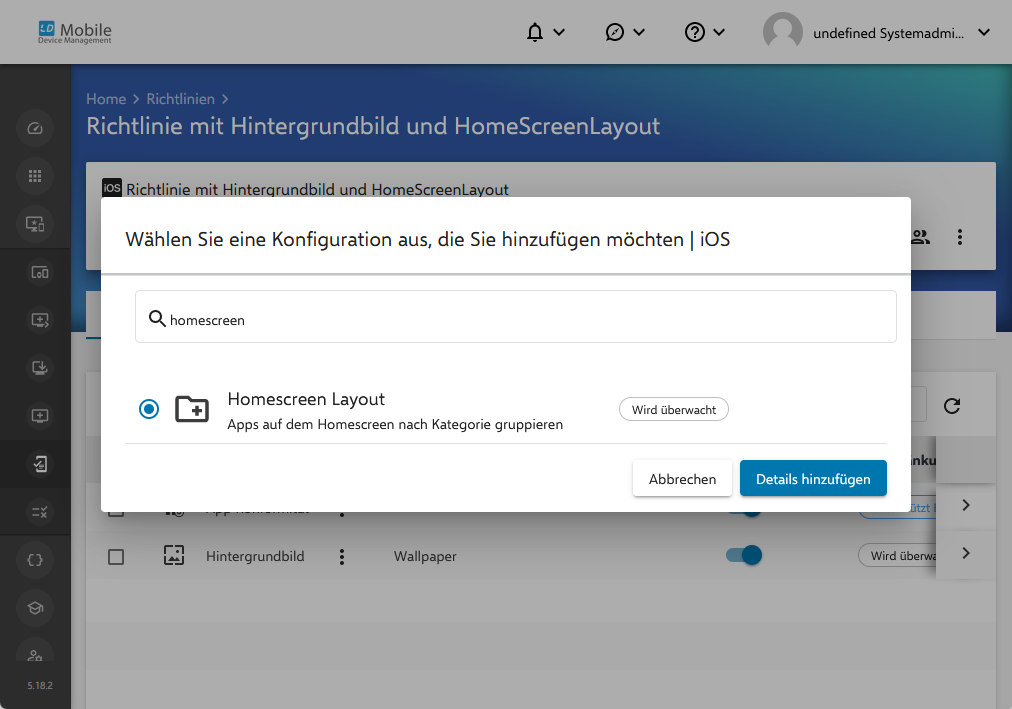Click the Hintergrundbild row Wird überwacht badge
The height and width of the screenshot is (709, 1012).
(897, 555)
